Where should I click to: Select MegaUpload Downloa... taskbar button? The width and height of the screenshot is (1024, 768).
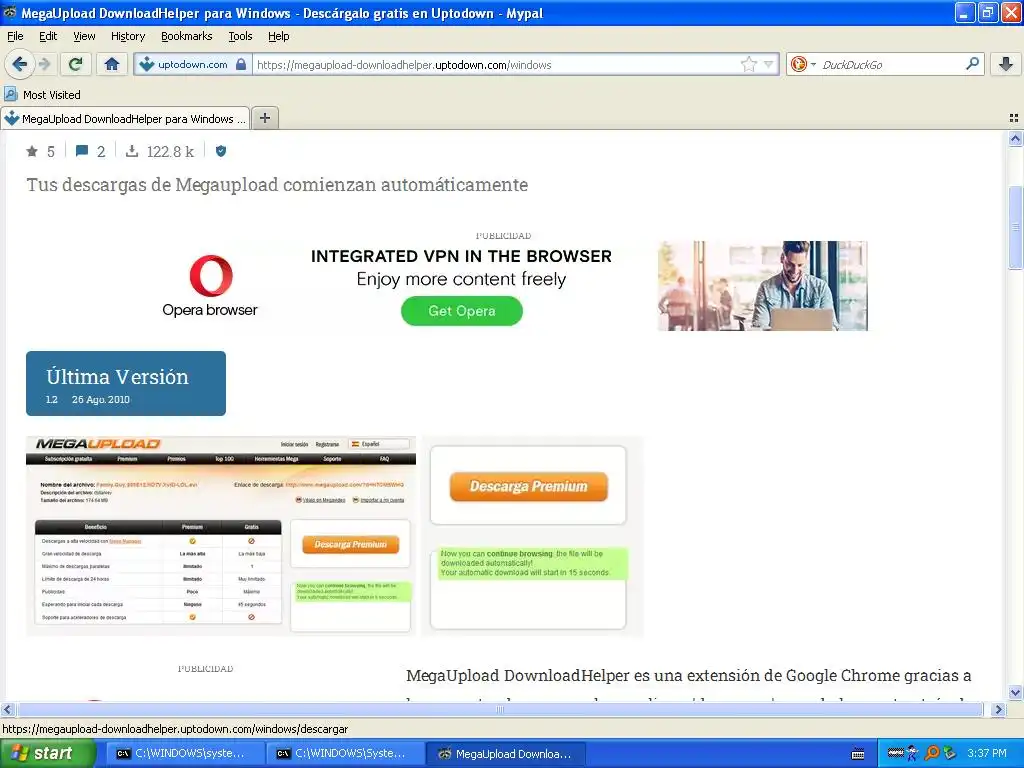click(x=505, y=754)
